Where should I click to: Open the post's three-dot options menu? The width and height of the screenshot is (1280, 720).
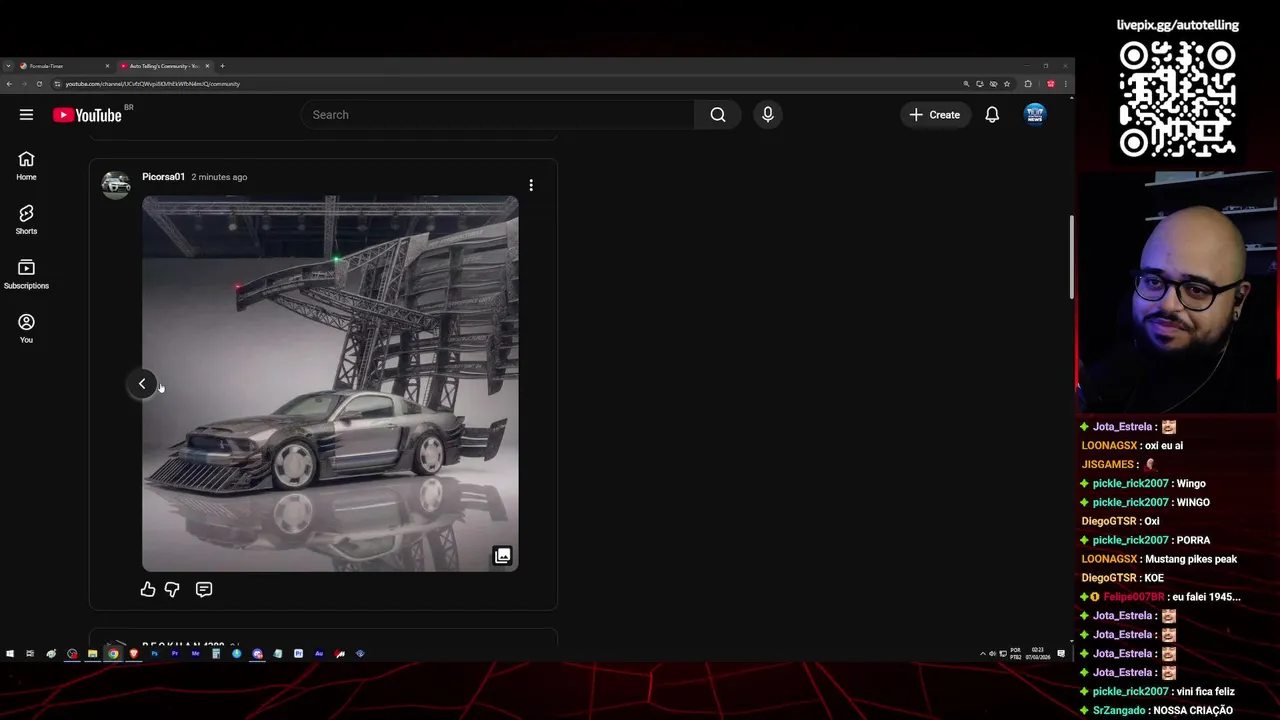(x=531, y=185)
